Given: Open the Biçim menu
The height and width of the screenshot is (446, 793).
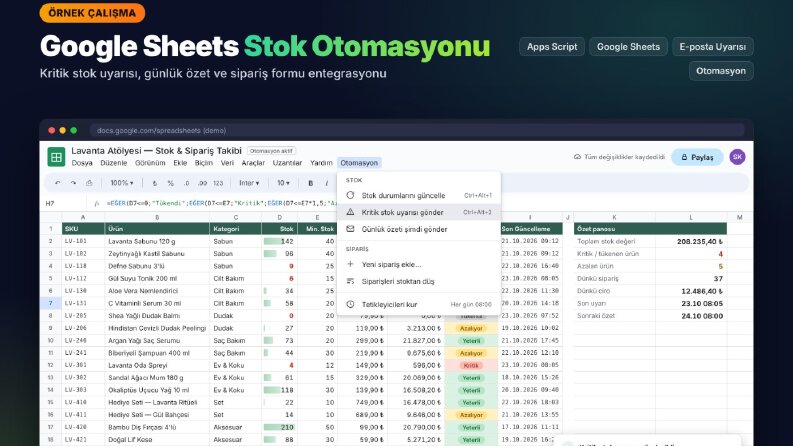Looking at the screenshot, I should tap(204, 163).
